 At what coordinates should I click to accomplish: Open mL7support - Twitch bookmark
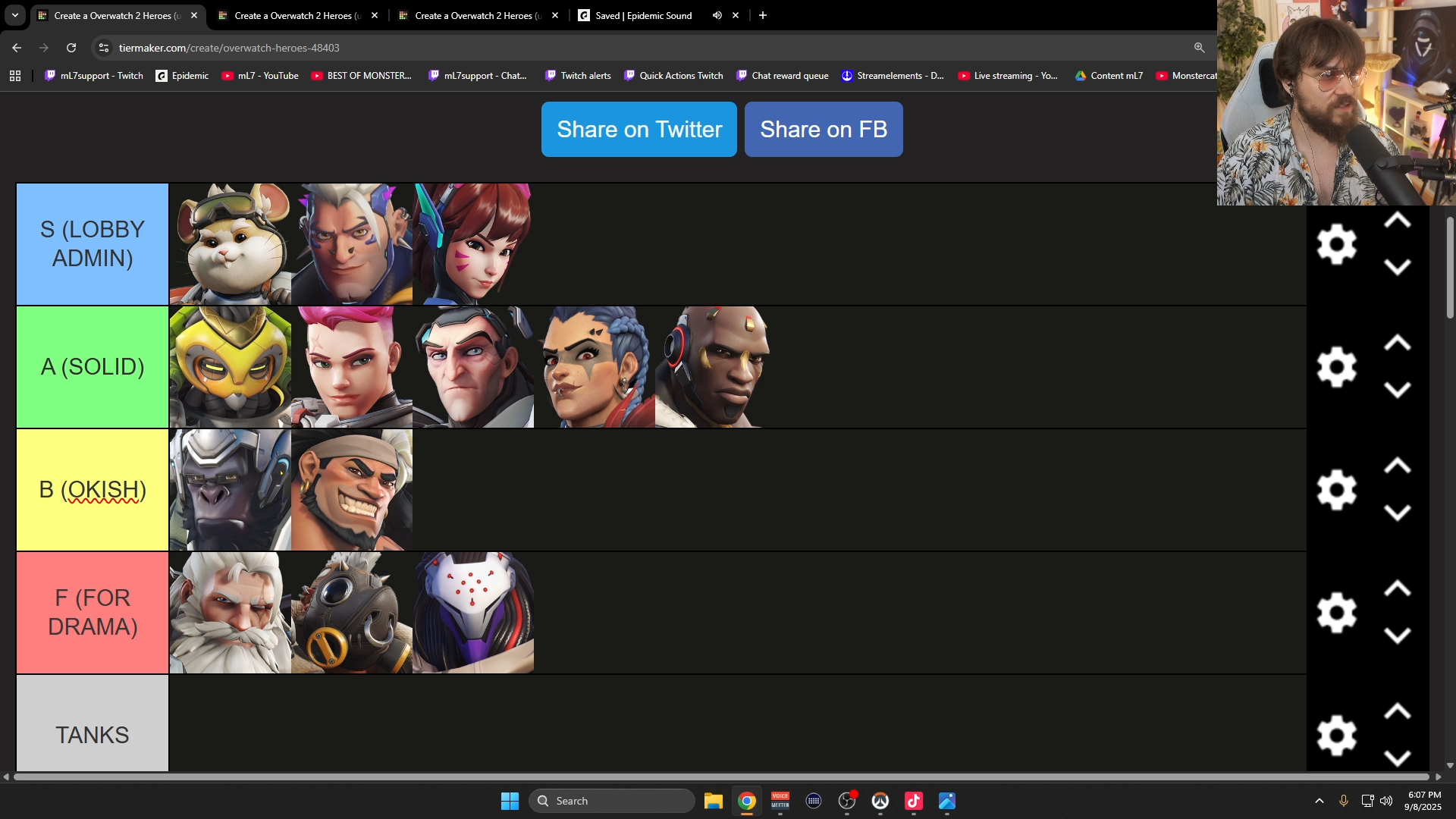point(94,76)
